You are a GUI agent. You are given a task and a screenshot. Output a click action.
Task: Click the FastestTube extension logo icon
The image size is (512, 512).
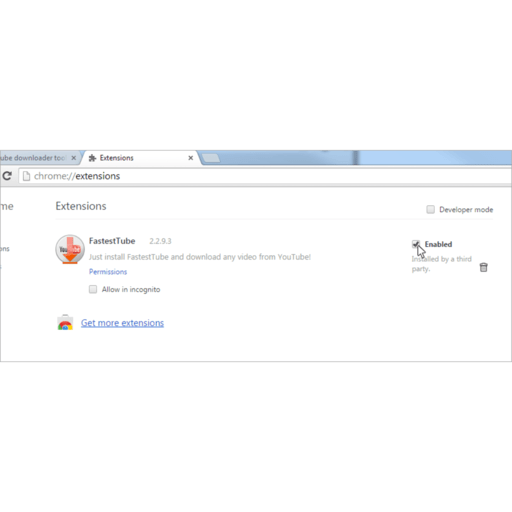[x=70, y=249]
